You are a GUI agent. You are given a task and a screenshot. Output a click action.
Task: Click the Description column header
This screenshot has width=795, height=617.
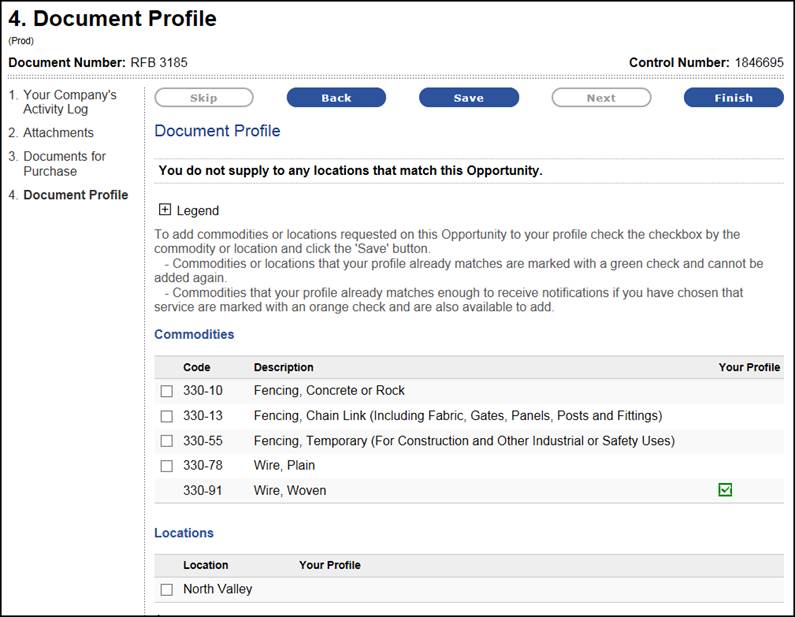283,367
